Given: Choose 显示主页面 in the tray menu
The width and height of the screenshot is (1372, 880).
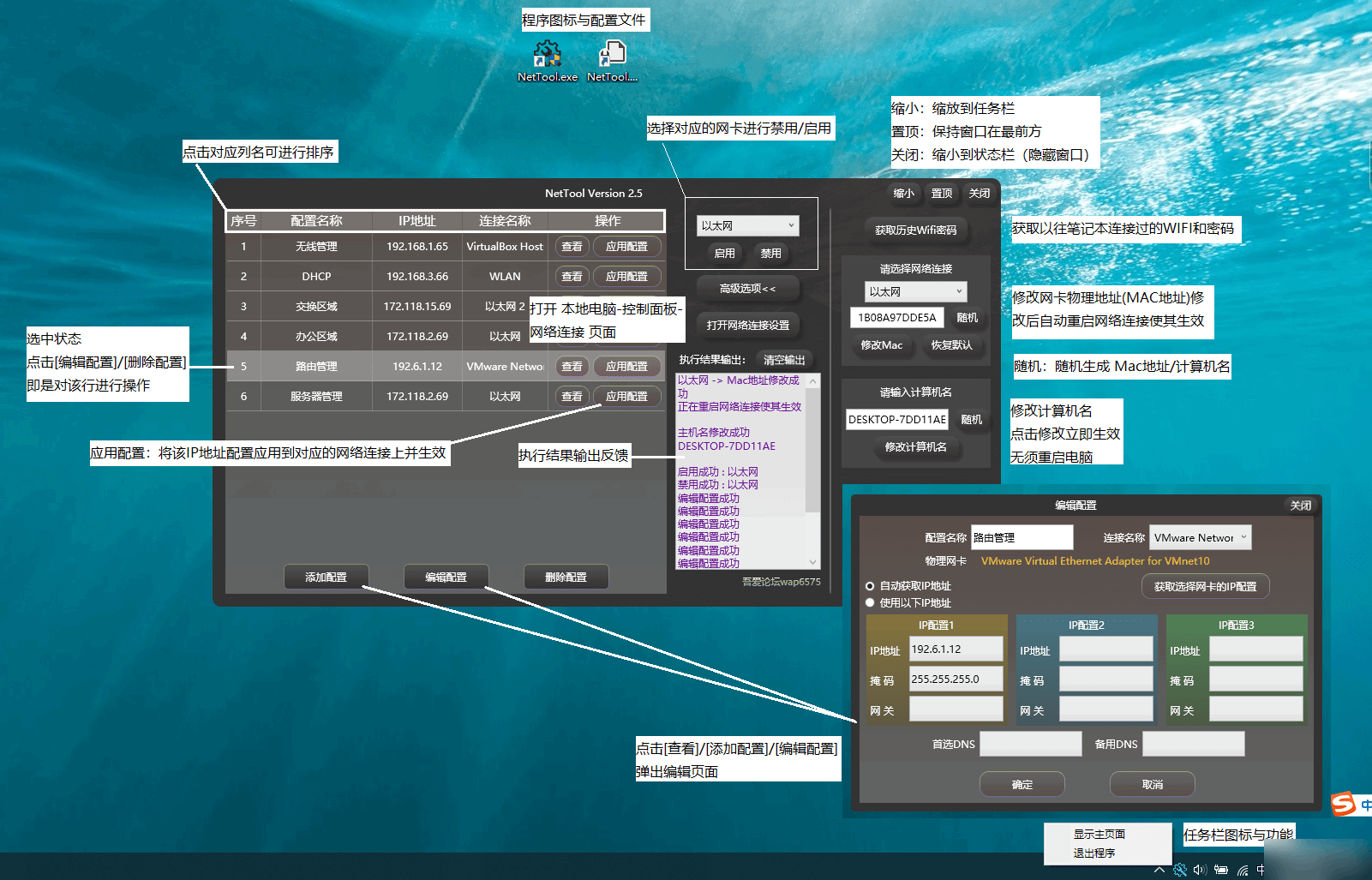Looking at the screenshot, I should [1099, 834].
